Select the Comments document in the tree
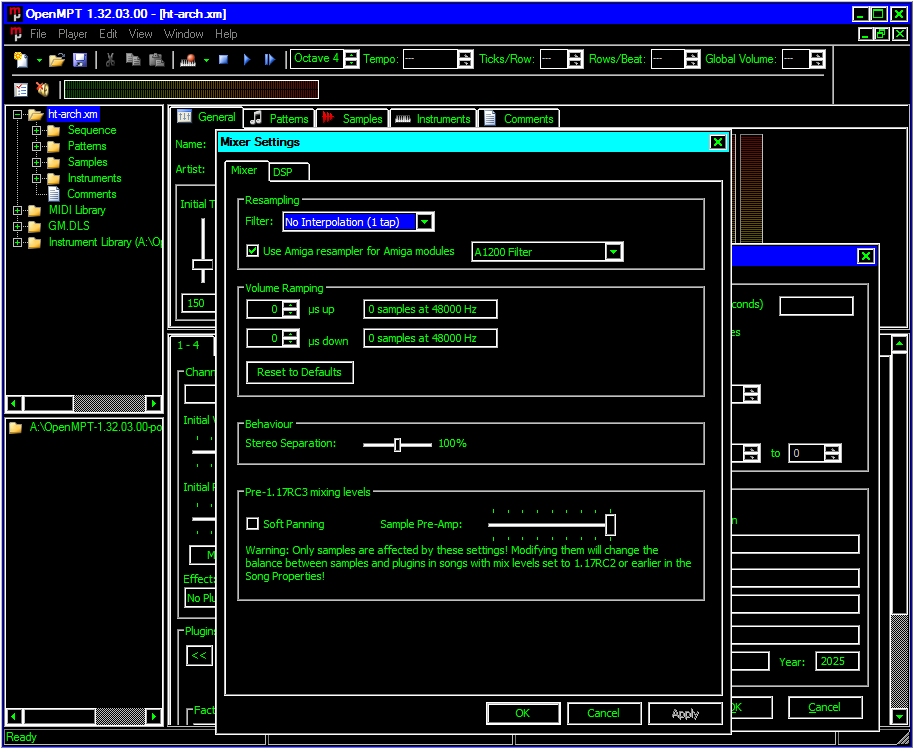Screen dimensions: 914x749 coord(92,194)
